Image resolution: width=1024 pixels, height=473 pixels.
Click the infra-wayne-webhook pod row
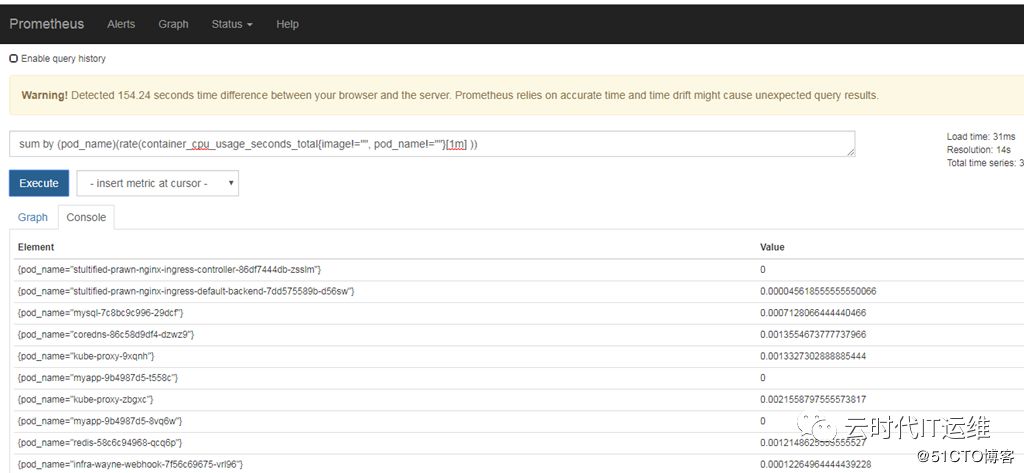pyautogui.click(x=130, y=464)
